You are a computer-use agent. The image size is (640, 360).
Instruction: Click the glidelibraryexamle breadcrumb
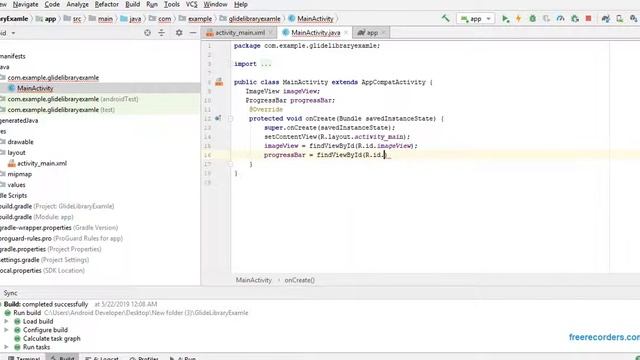click(x=250, y=19)
